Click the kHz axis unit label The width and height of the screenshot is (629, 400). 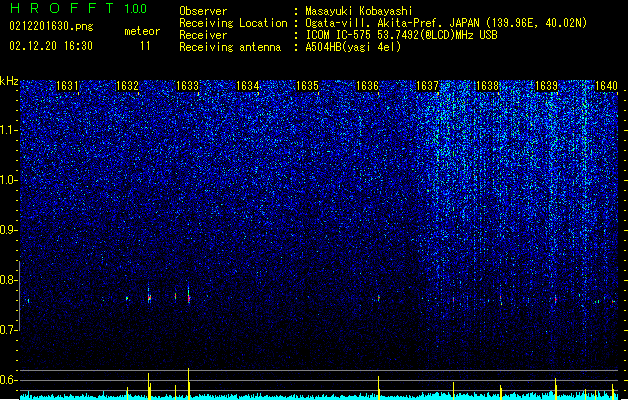tap(9, 81)
